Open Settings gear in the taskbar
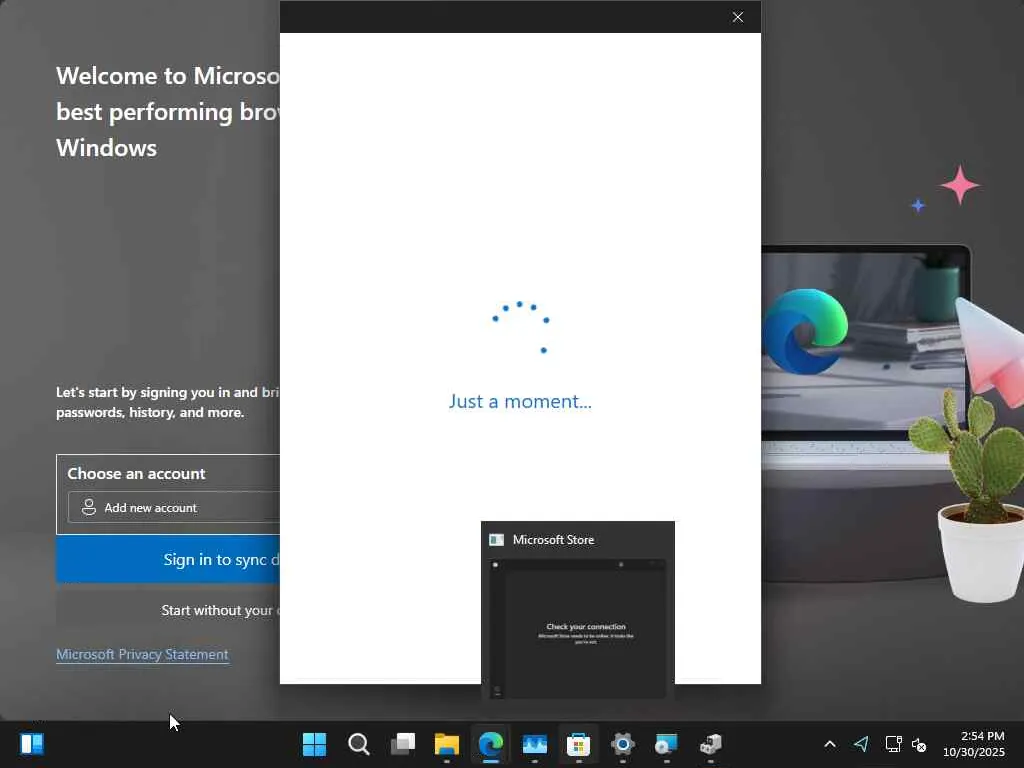 pyautogui.click(x=622, y=744)
